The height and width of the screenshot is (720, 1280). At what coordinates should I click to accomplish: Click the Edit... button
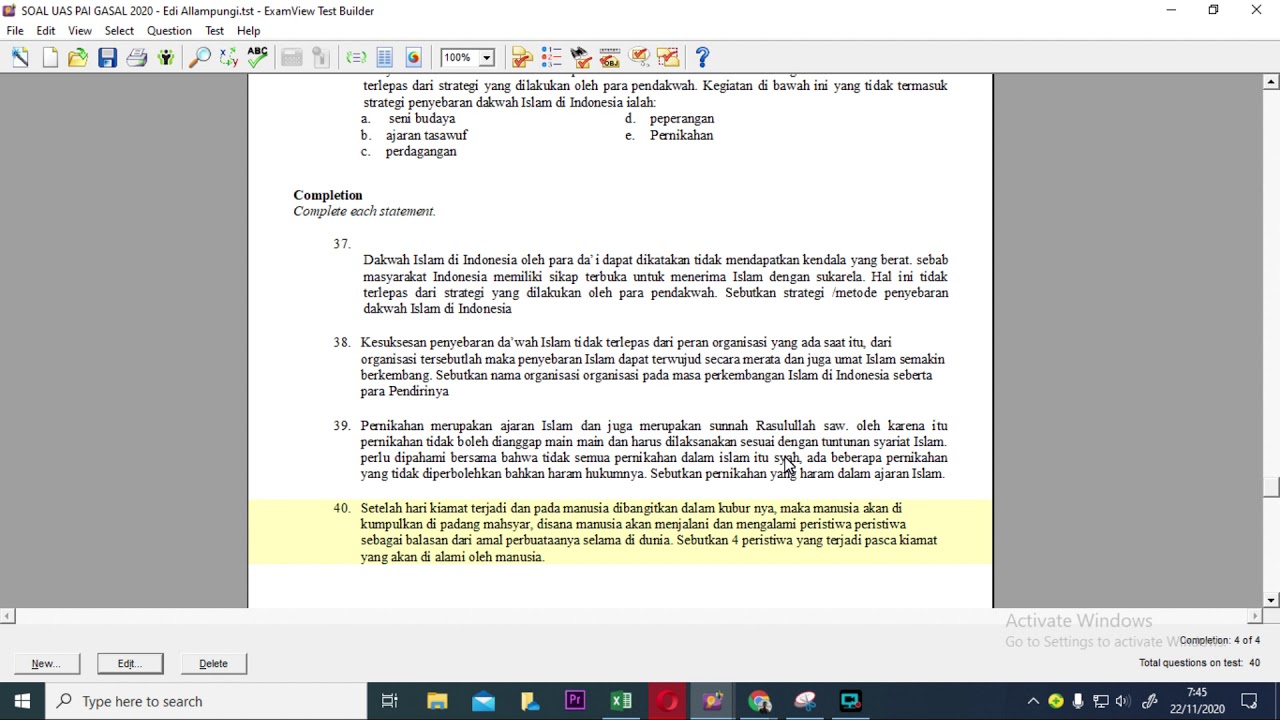pyautogui.click(x=130, y=664)
